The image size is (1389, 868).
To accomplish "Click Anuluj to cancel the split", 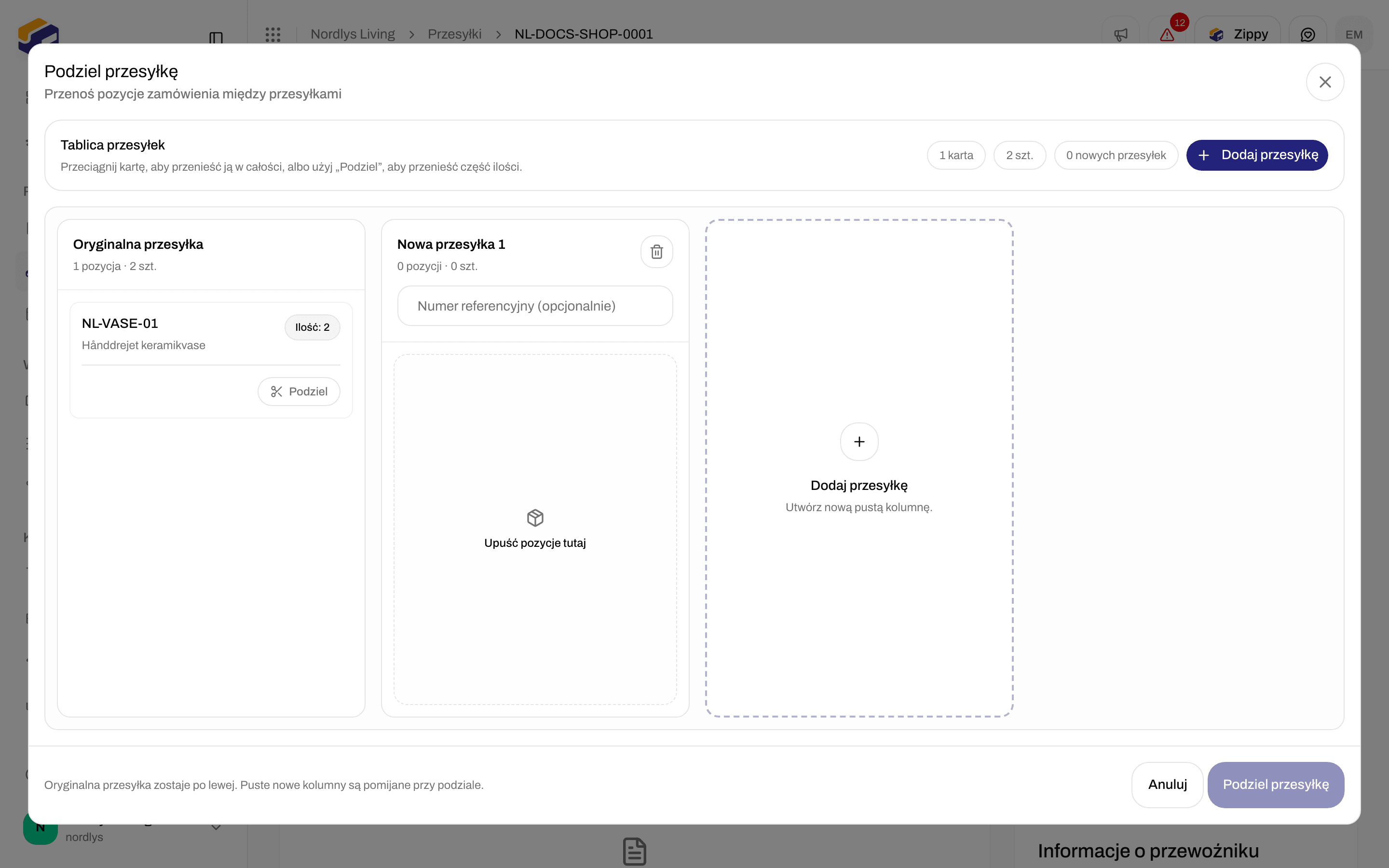I will coord(1167,785).
